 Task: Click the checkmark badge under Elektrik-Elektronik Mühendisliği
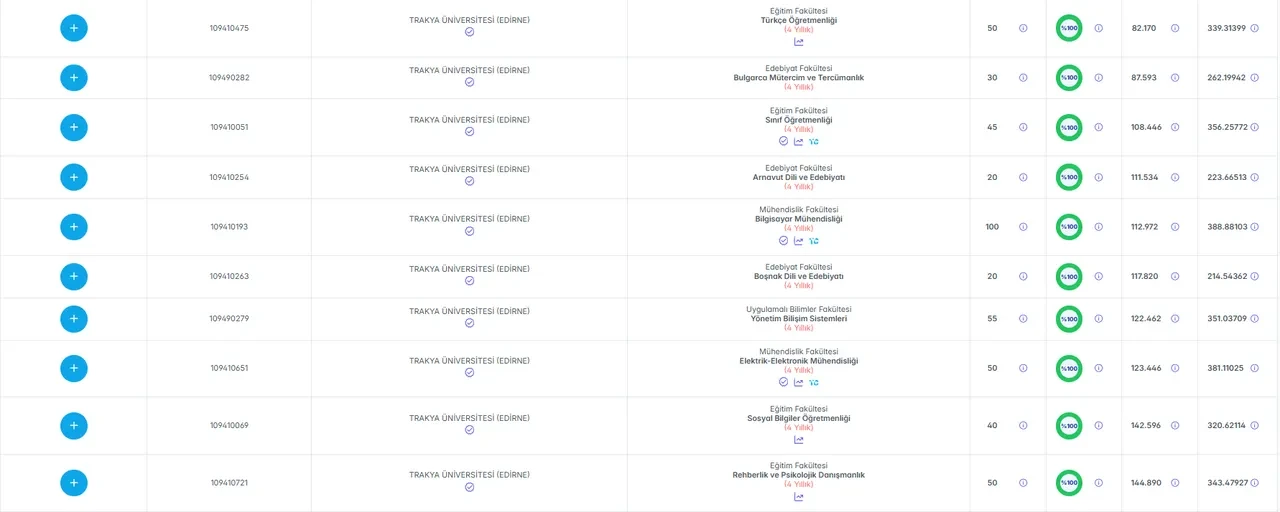(784, 382)
